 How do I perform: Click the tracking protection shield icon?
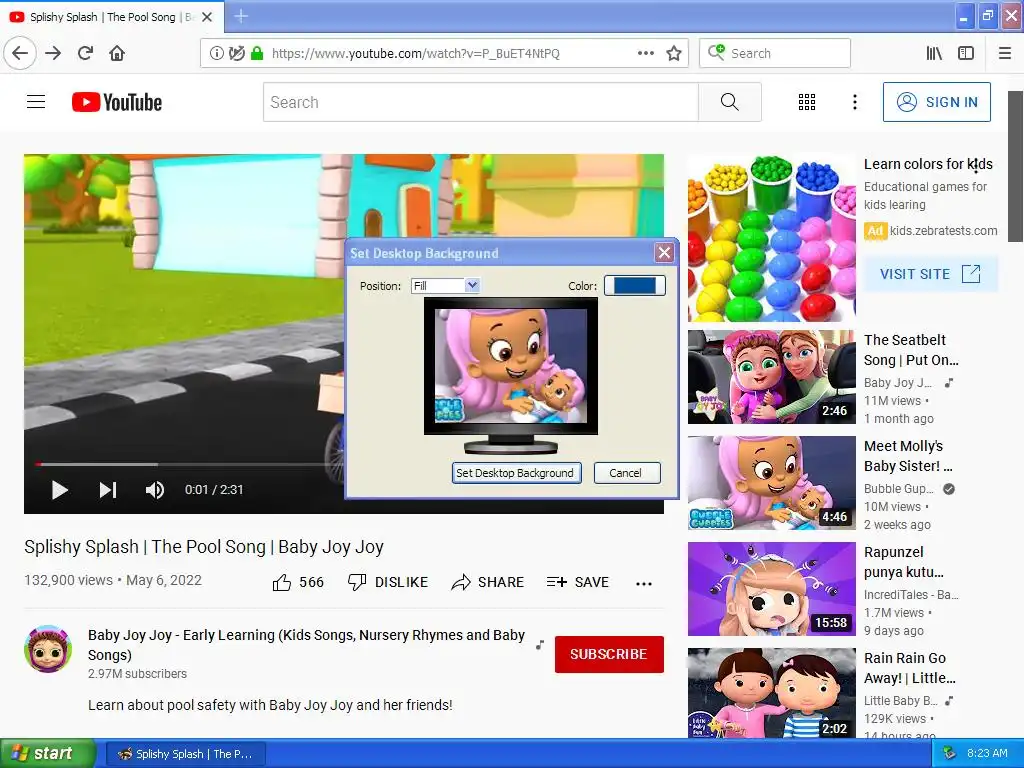point(236,54)
